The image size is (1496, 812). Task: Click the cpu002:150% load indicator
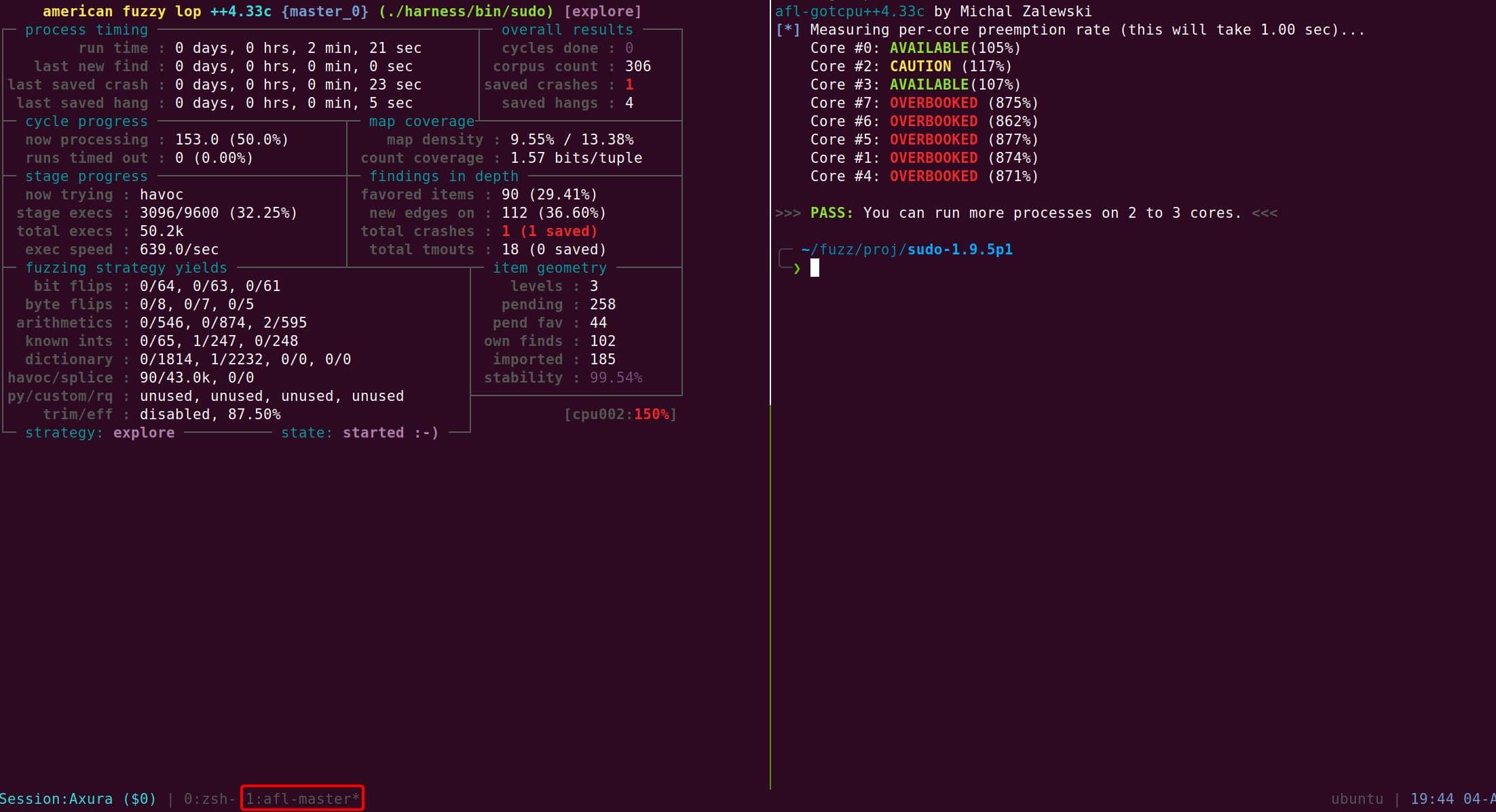tap(620, 414)
